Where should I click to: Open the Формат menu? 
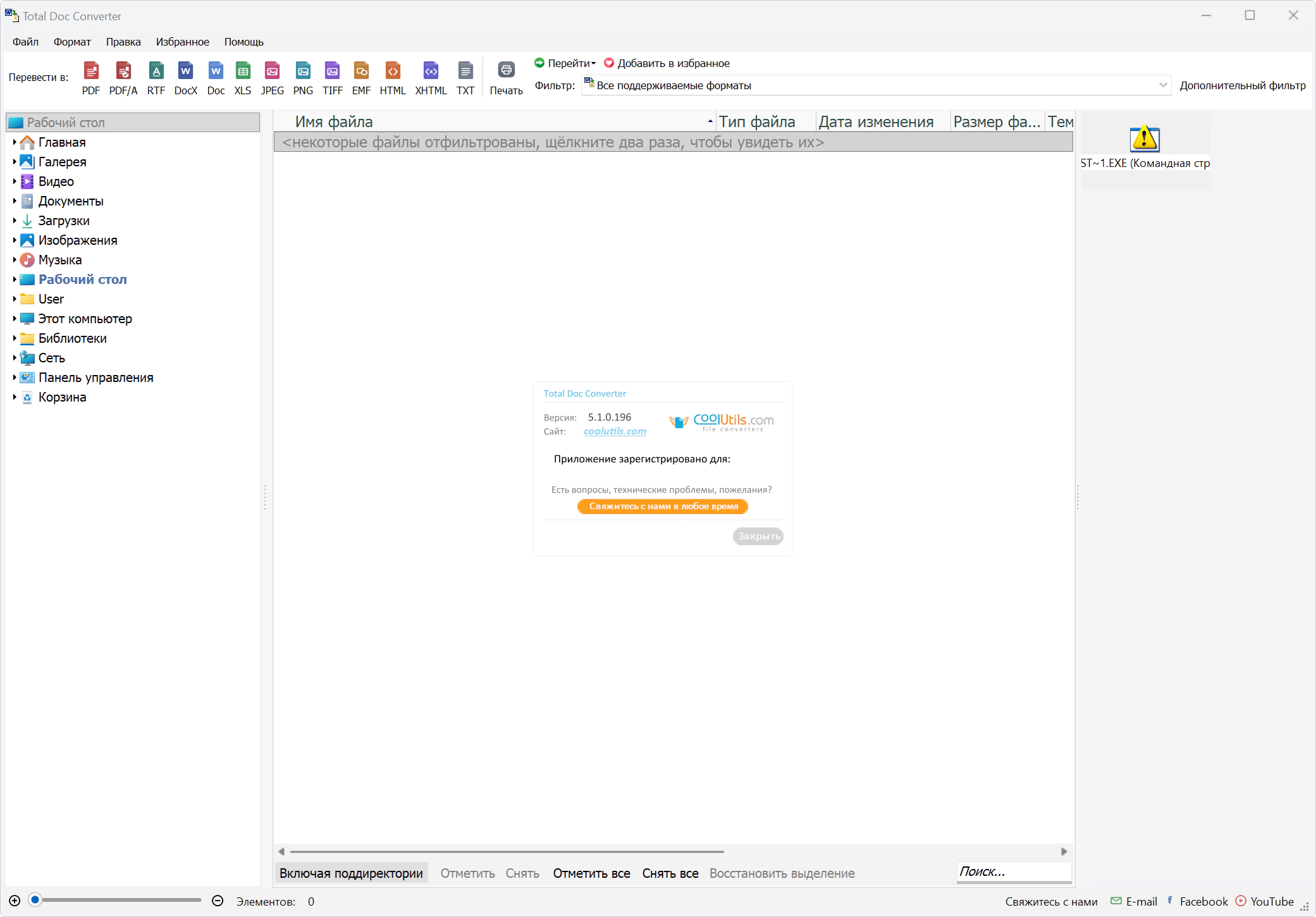coord(72,42)
